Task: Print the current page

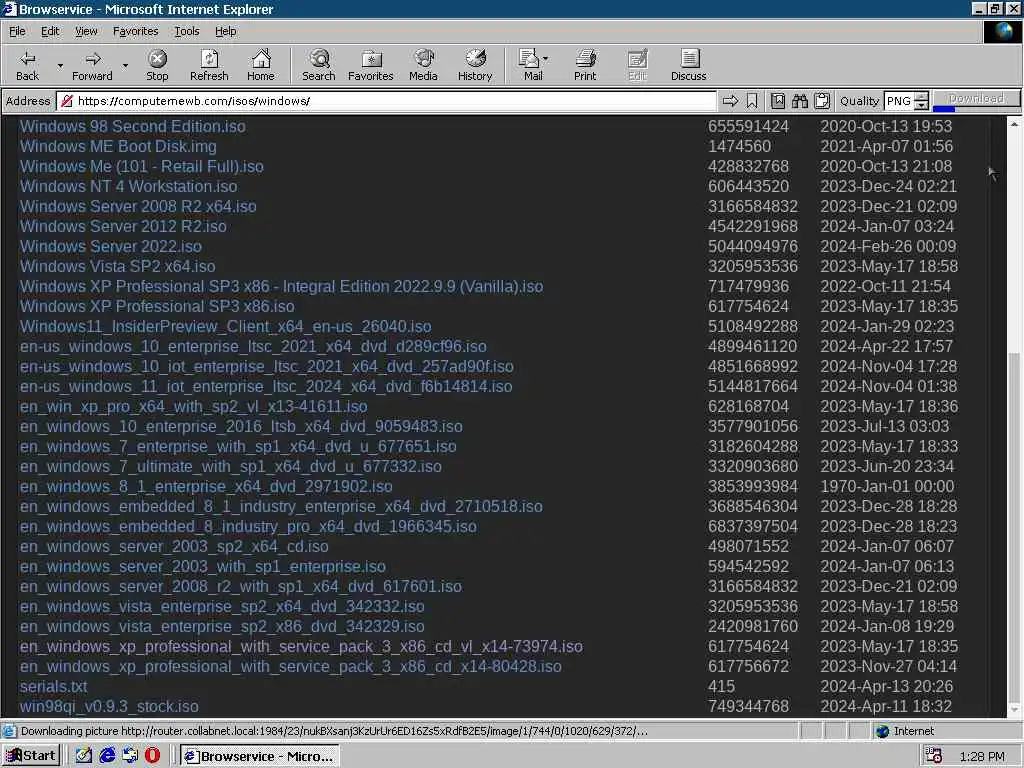Action: [585, 65]
